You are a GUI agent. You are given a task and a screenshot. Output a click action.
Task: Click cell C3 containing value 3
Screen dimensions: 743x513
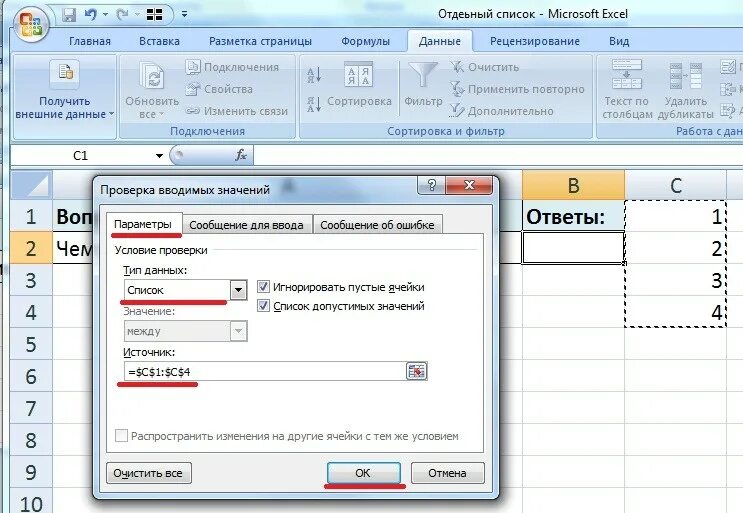point(676,280)
